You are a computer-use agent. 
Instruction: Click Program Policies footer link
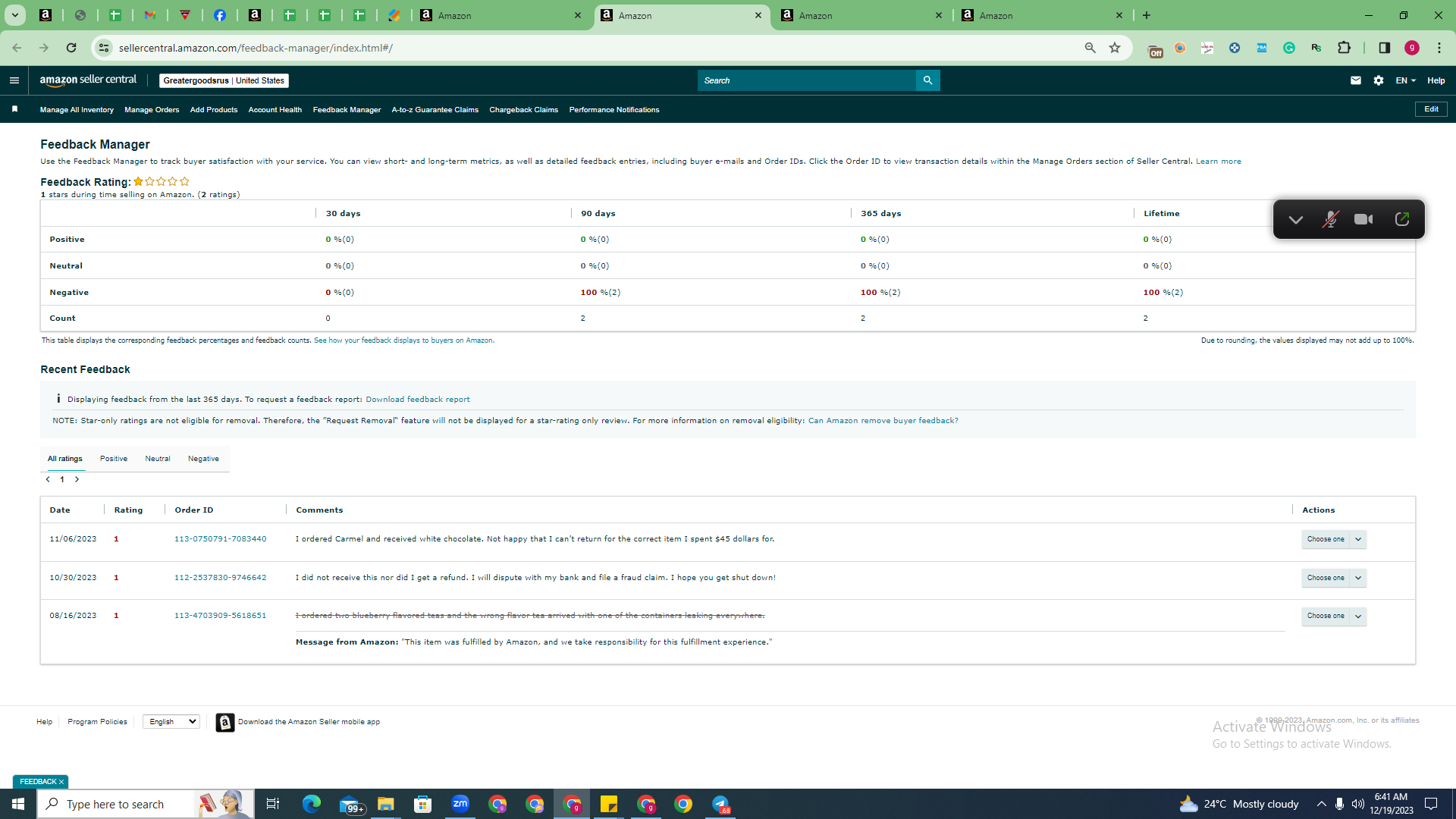pyautogui.click(x=97, y=722)
